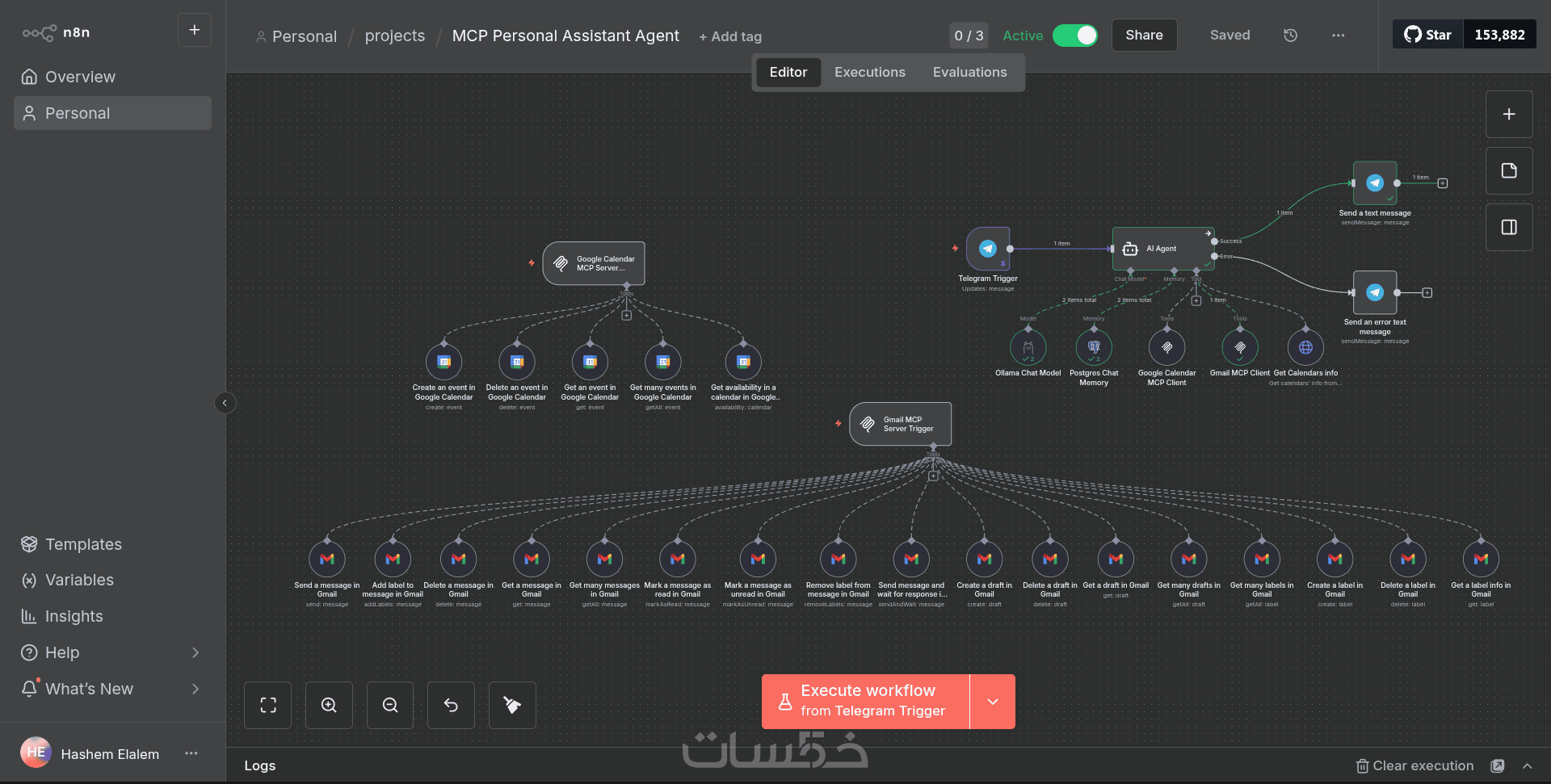
Task: Open the AI Agent node
Action: 1163,249
